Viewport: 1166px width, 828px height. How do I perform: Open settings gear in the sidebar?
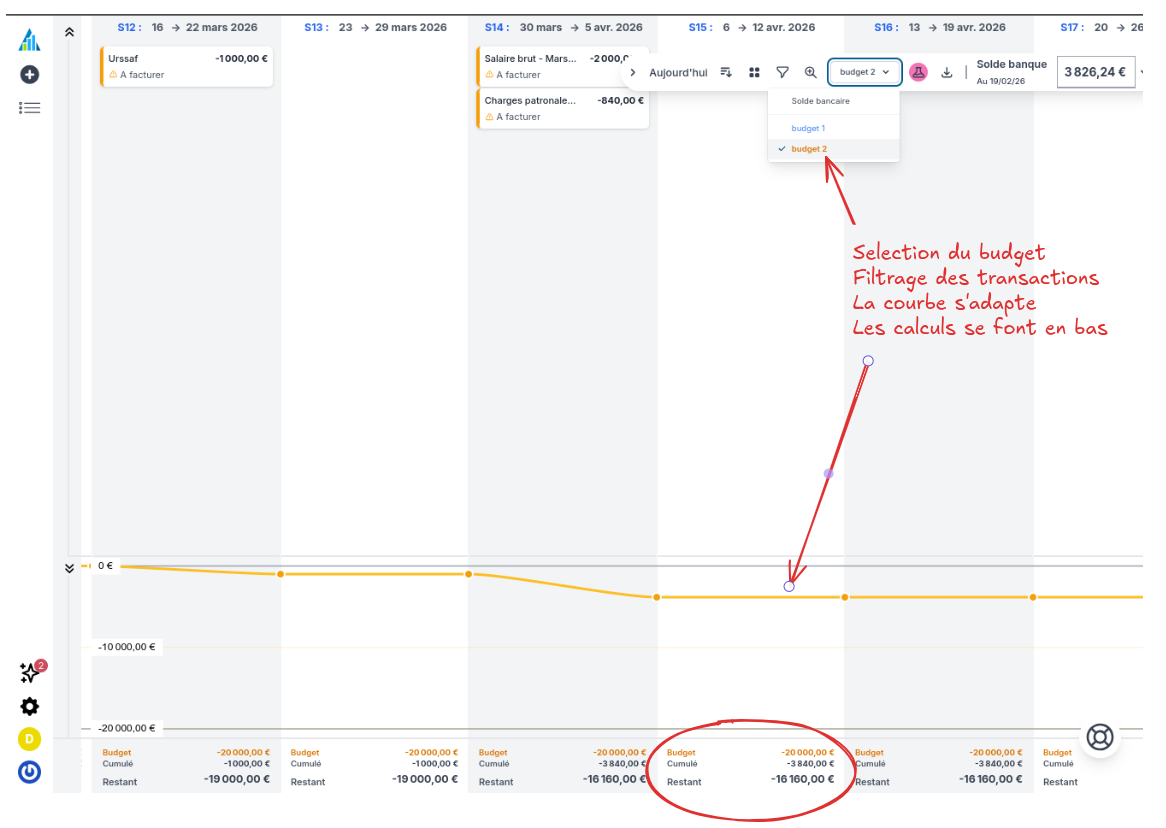pos(30,707)
